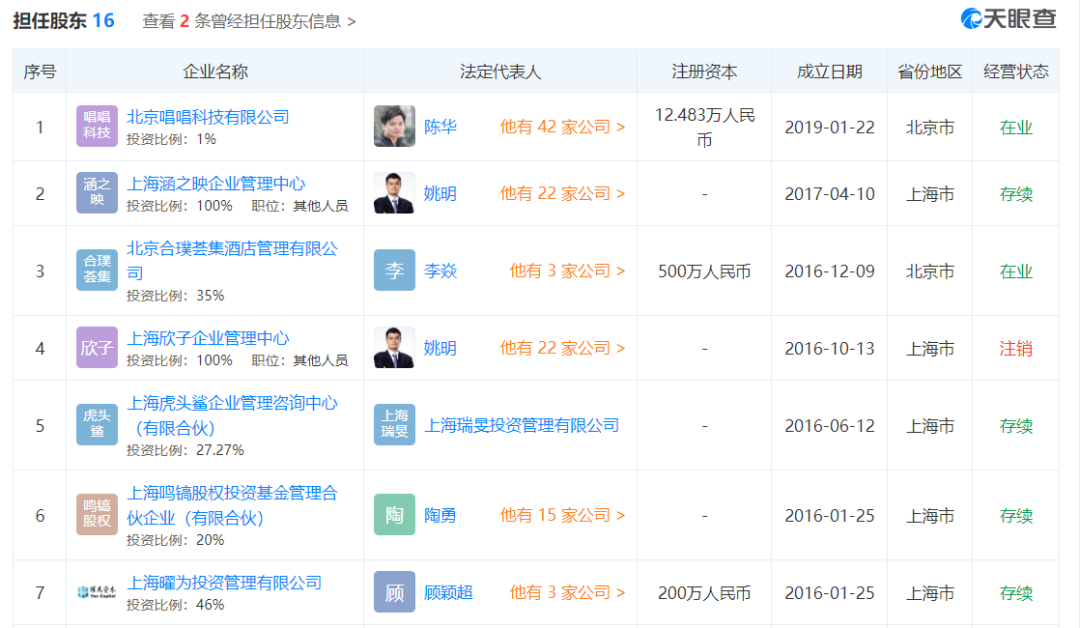This screenshot has height=628, width=1080.
Task: Open 北京唱唱科技有限公司 company page
Action: click(208, 117)
